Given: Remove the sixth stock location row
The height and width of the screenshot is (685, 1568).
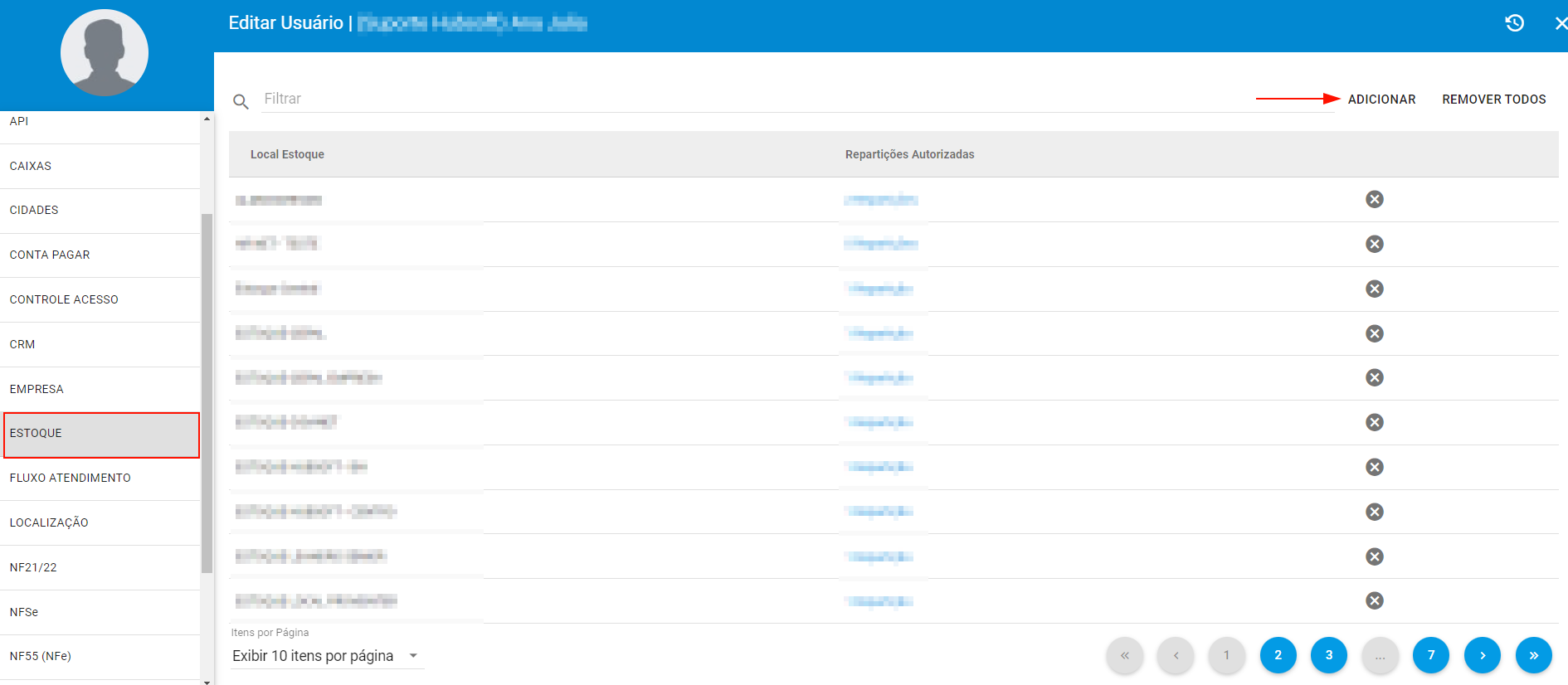Looking at the screenshot, I should [1375, 422].
